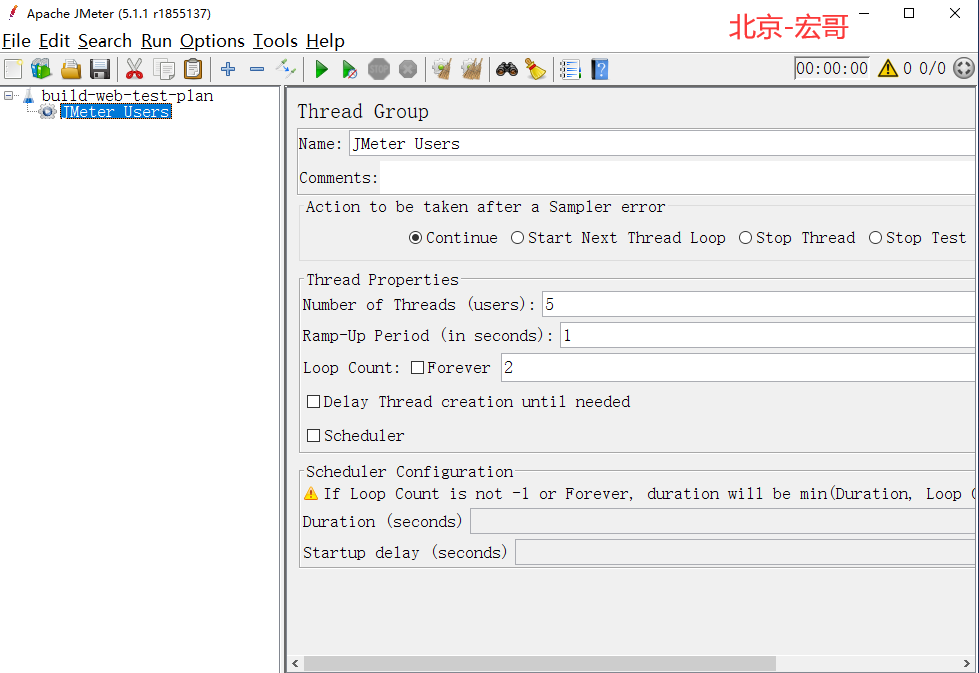Click Reset Search broom icon
Viewport: 979px width, 673px height.
pos(536,69)
